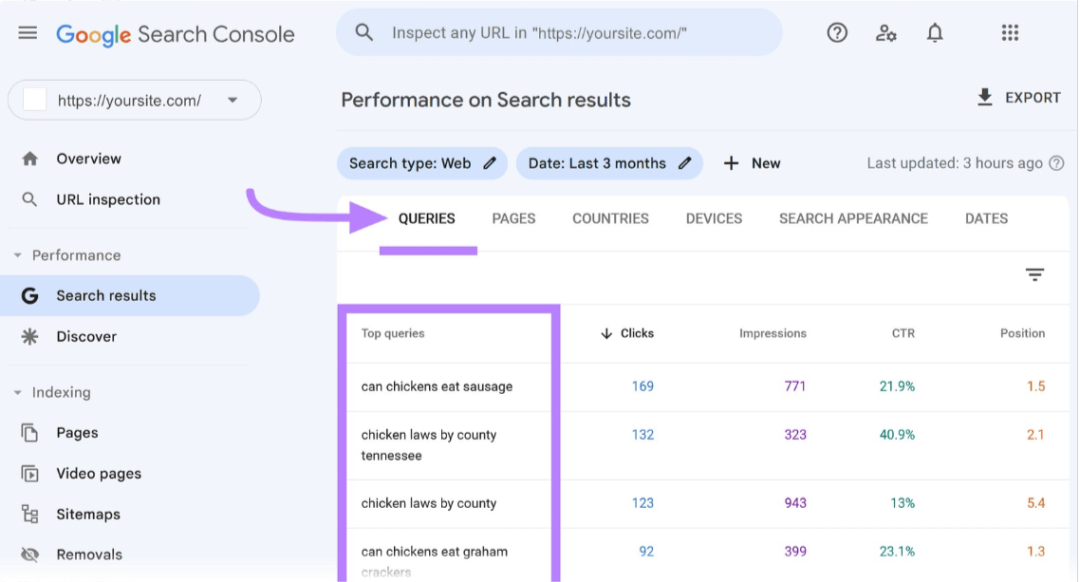Viewport: 1080px width, 582px height.
Task: Open the yoursite.com property dropdown
Action: coord(135,101)
